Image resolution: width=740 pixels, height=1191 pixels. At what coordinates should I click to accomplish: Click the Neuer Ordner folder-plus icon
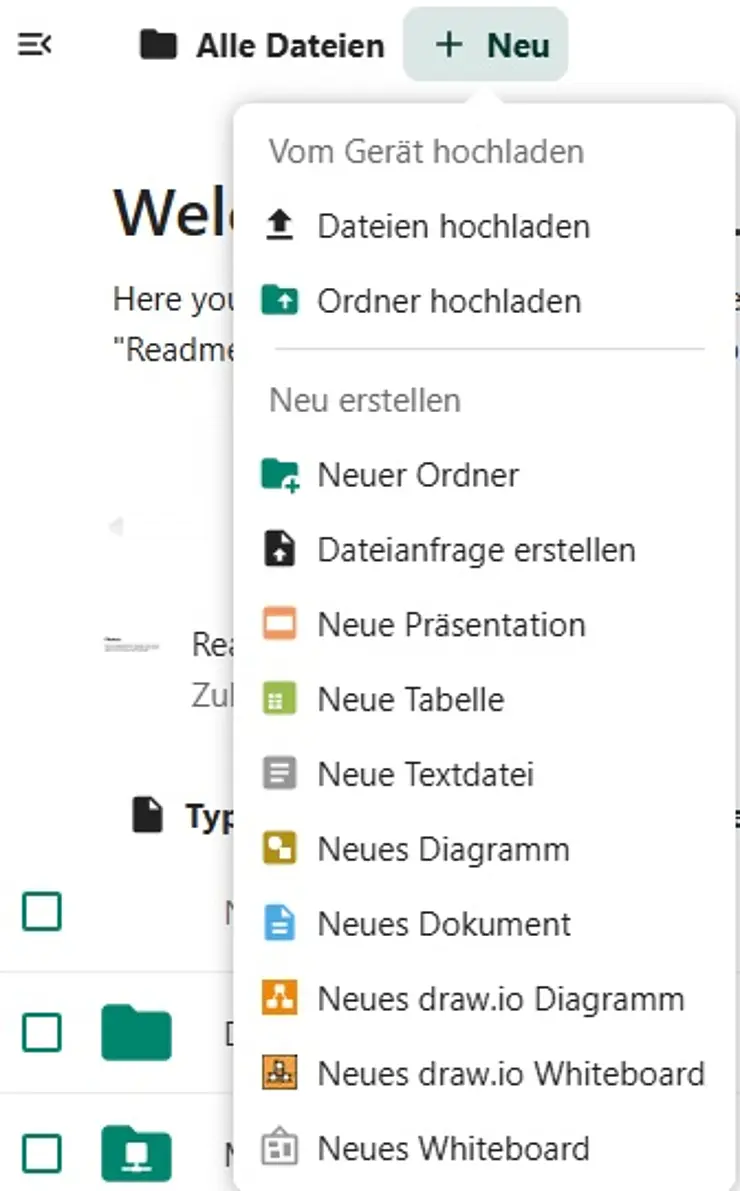click(x=280, y=475)
